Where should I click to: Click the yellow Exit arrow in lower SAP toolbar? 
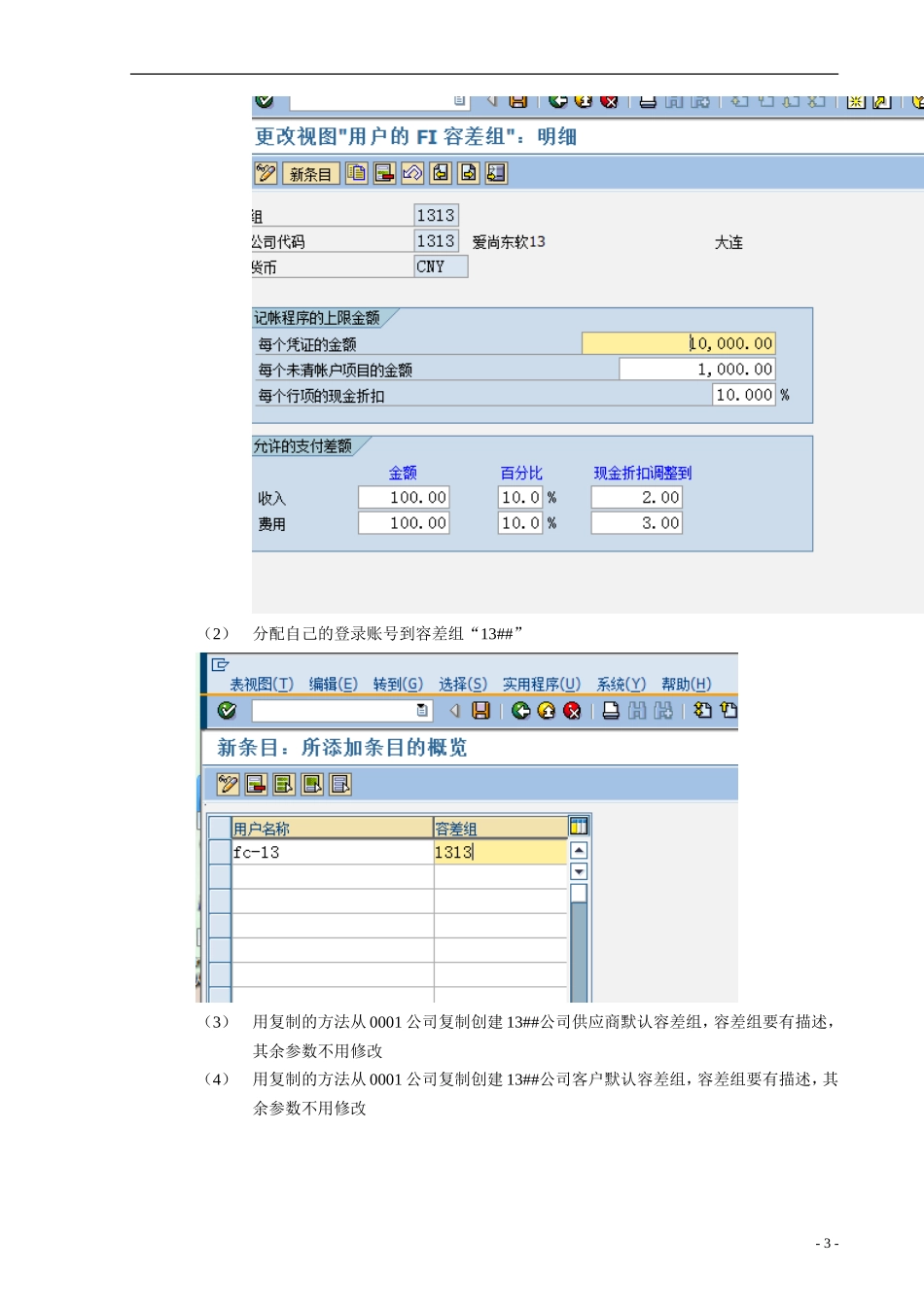point(547,711)
